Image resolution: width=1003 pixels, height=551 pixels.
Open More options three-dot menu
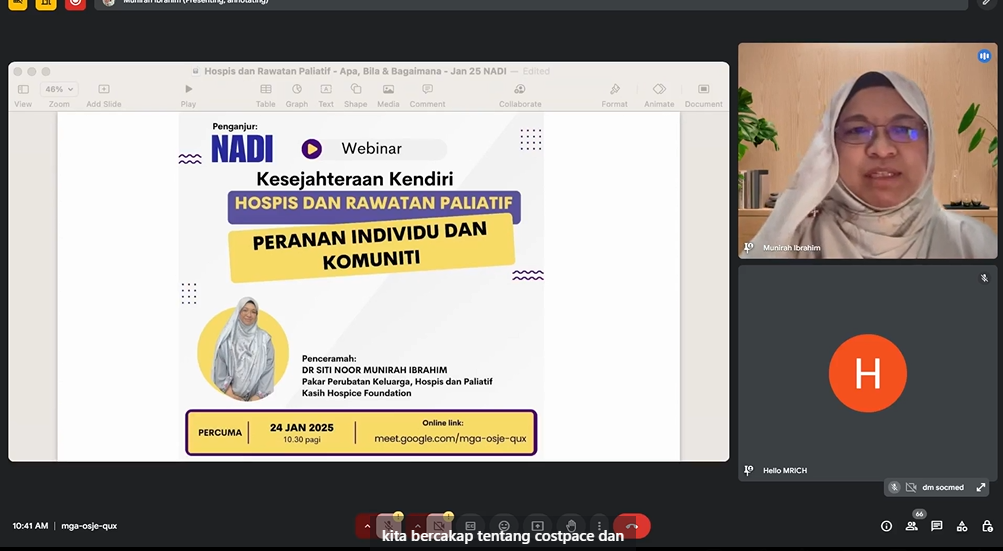click(x=599, y=526)
